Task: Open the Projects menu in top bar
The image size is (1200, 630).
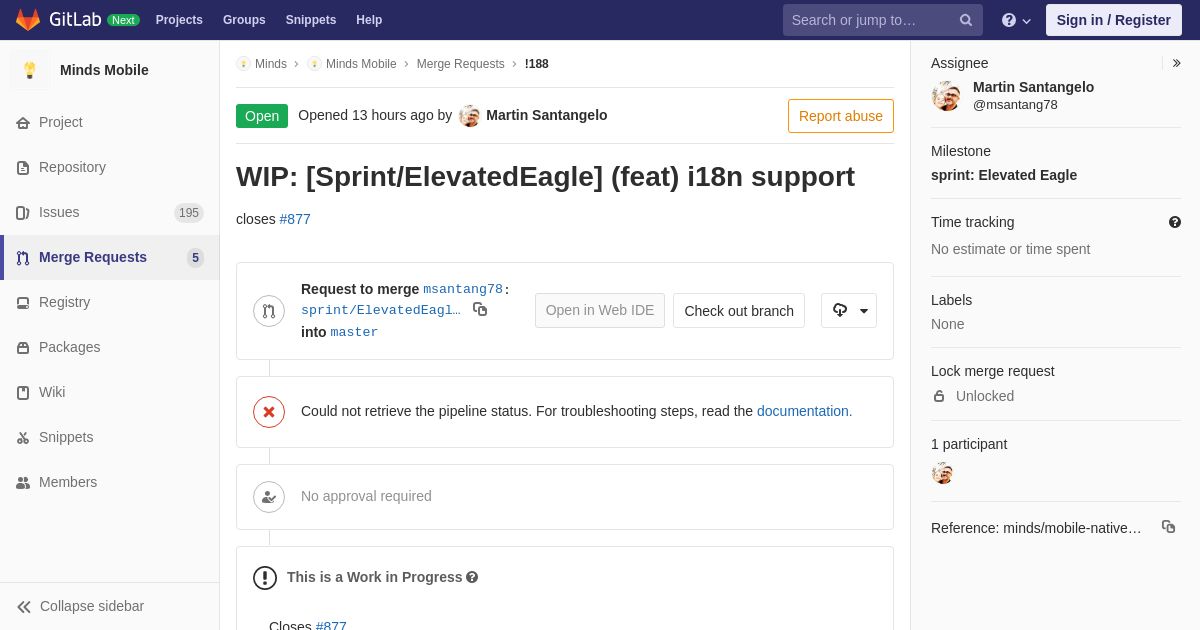Action: click(x=179, y=20)
